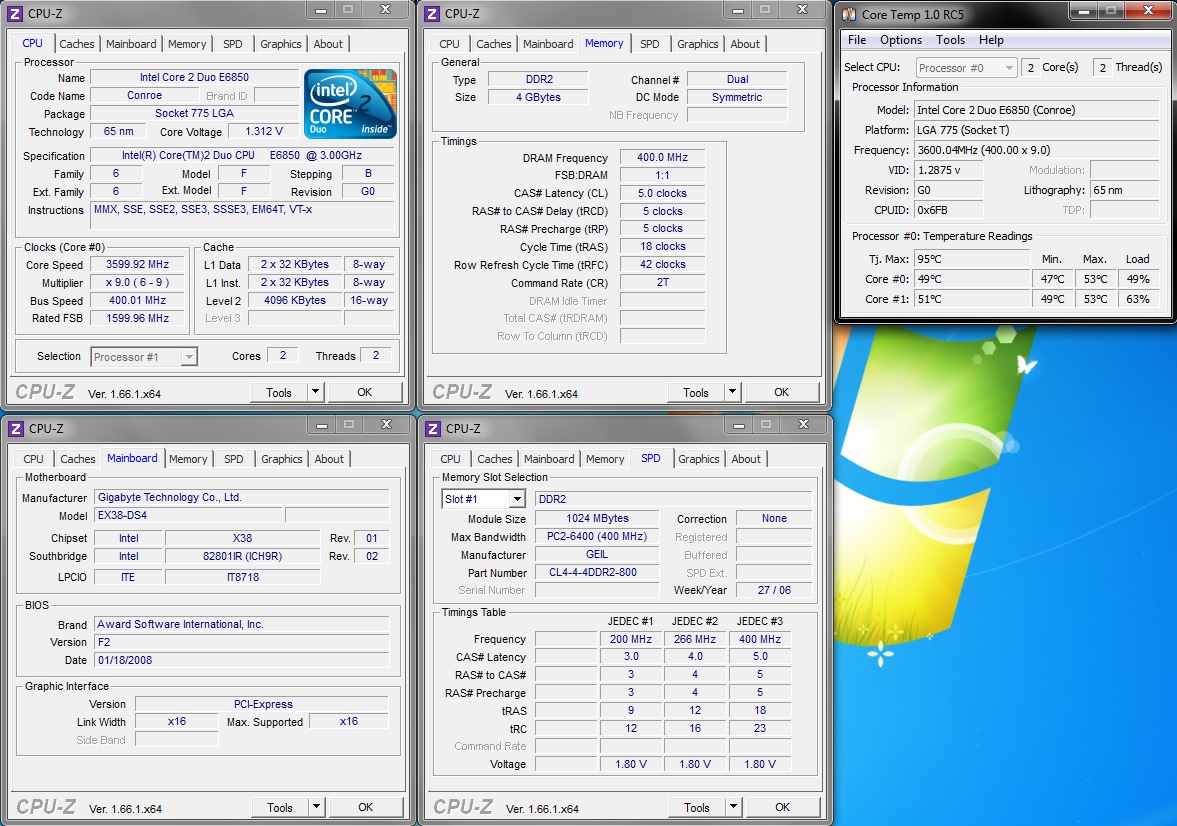Expand the Processor #1 selection combo box
The width and height of the screenshot is (1177, 826).
189,357
